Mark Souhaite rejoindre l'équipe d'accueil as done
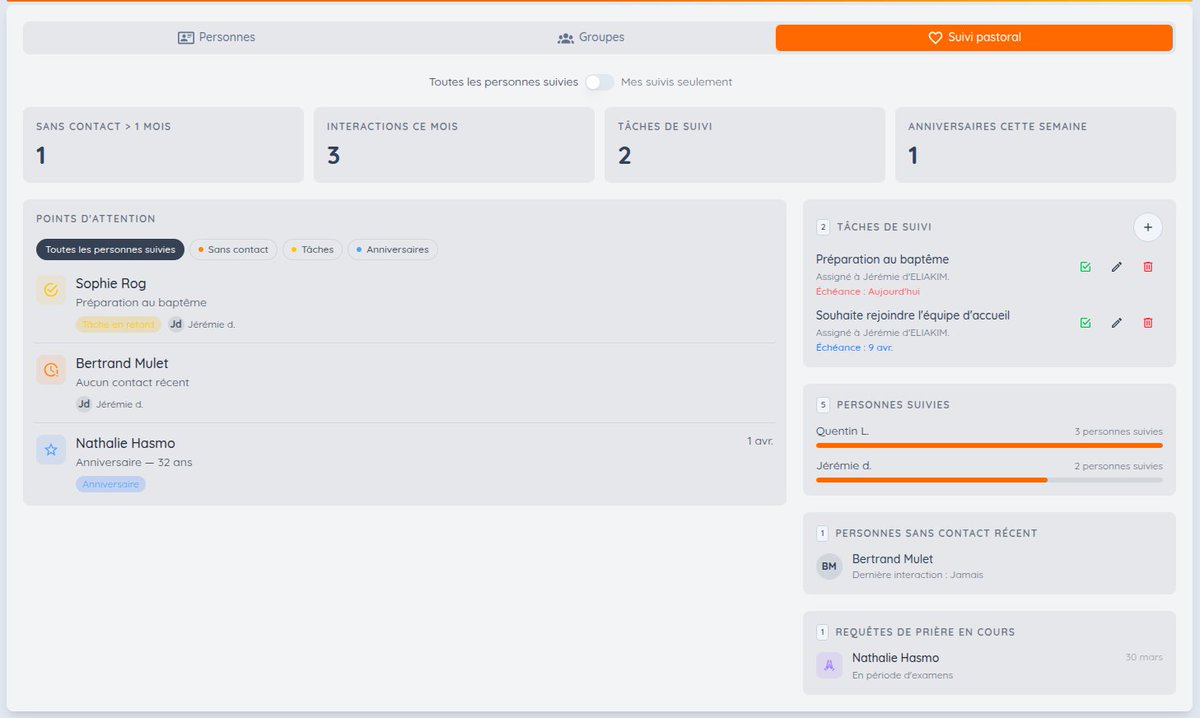This screenshot has height=718, width=1200. [x=1085, y=323]
